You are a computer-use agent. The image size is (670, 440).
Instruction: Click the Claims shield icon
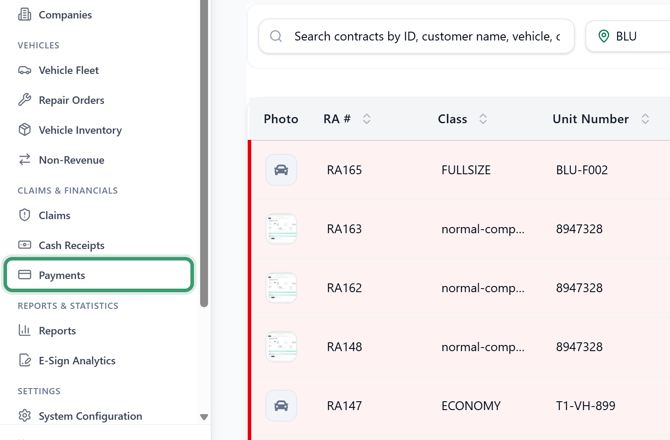(24, 215)
